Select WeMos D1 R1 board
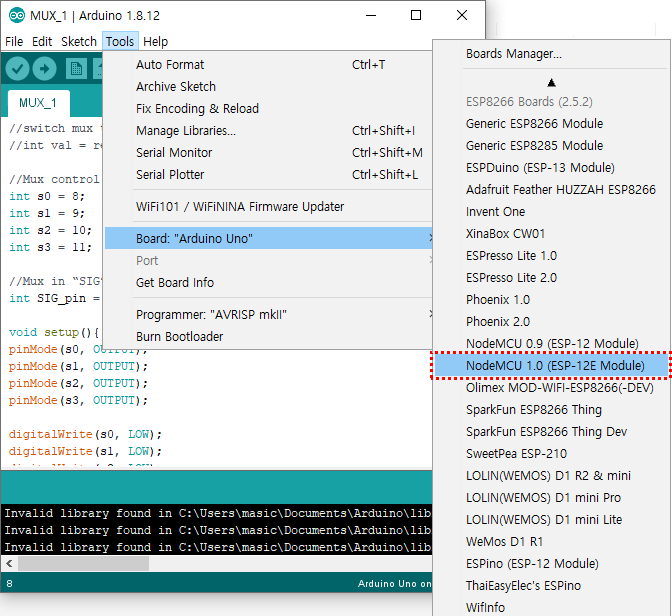Image resolution: width=672 pixels, height=616 pixels. pos(552,542)
